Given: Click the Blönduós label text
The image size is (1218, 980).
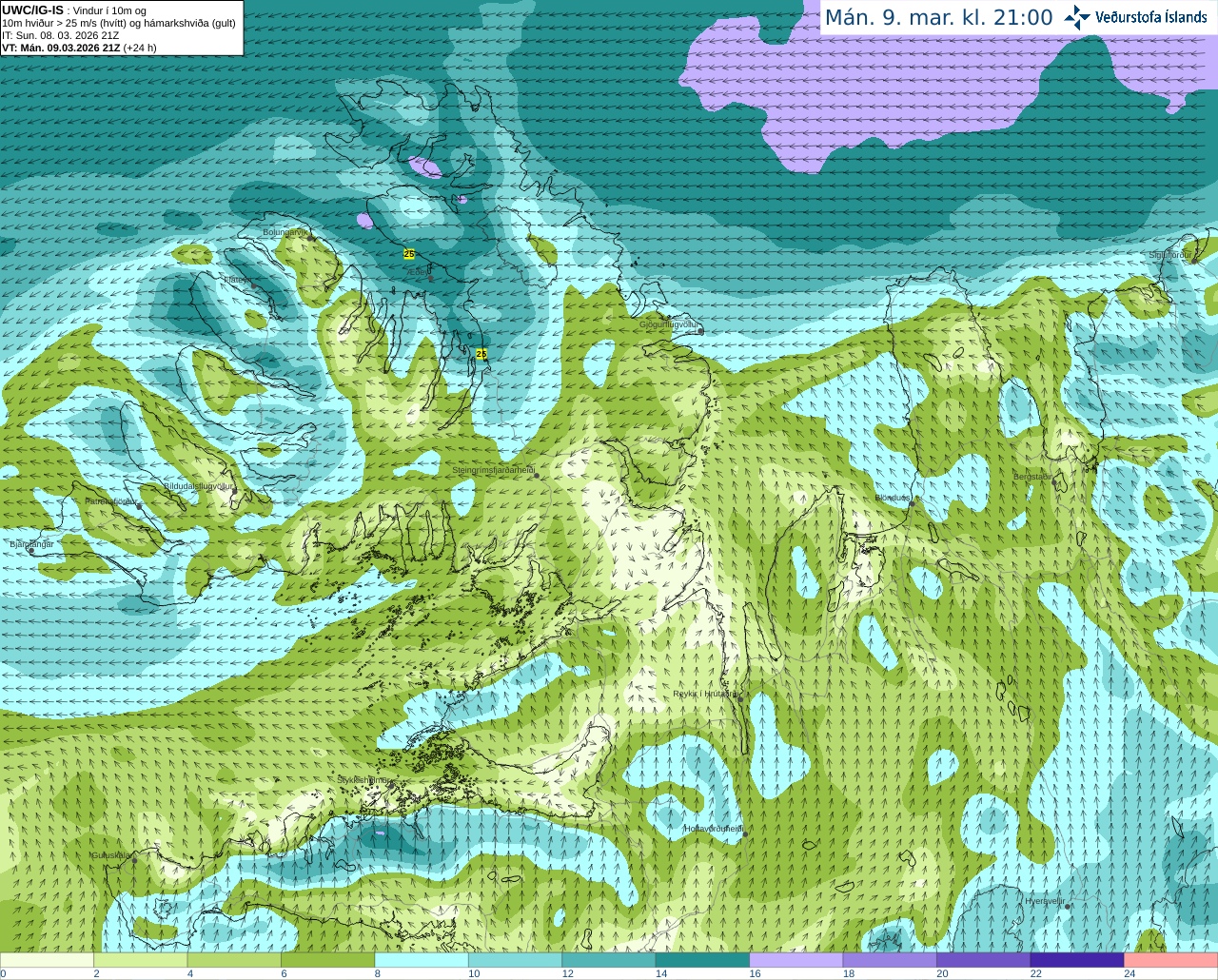Looking at the screenshot, I should click(893, 498).
